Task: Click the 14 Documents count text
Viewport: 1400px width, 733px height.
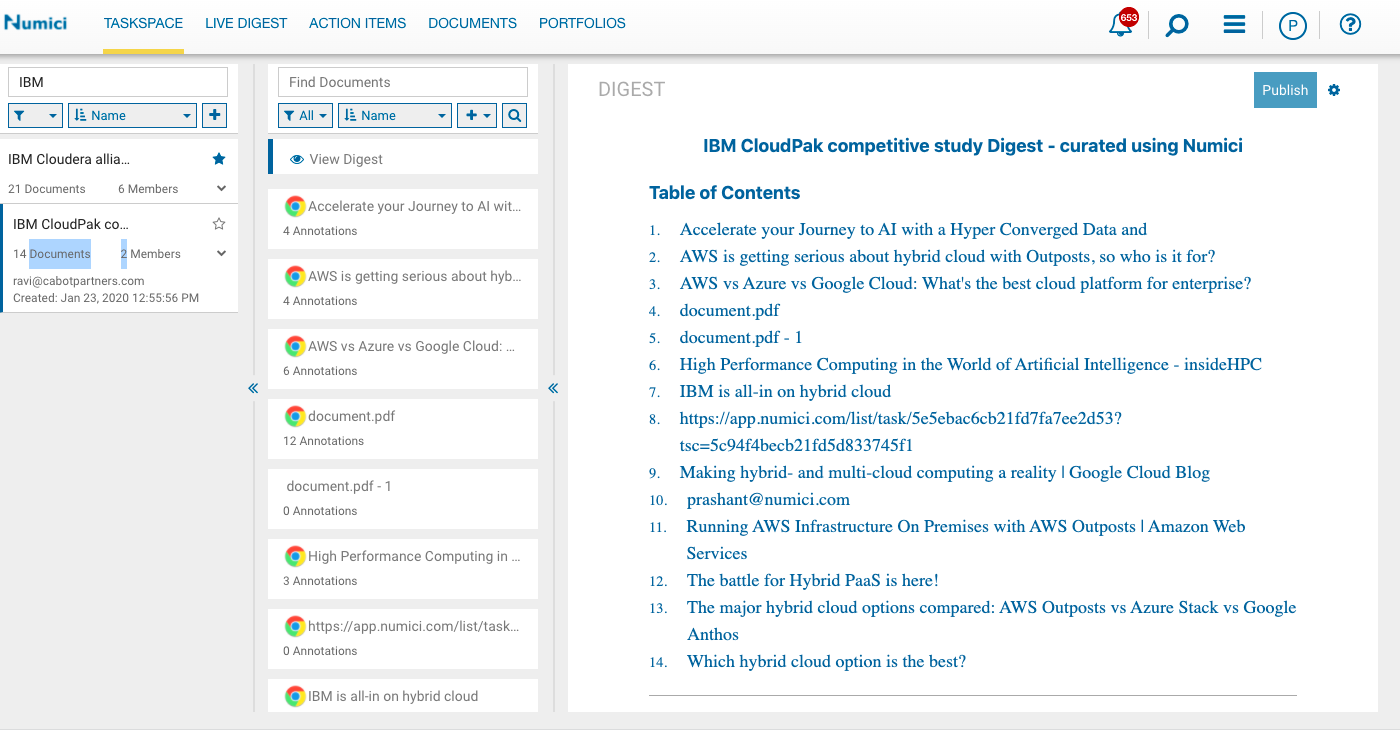Action: [52, 254]
